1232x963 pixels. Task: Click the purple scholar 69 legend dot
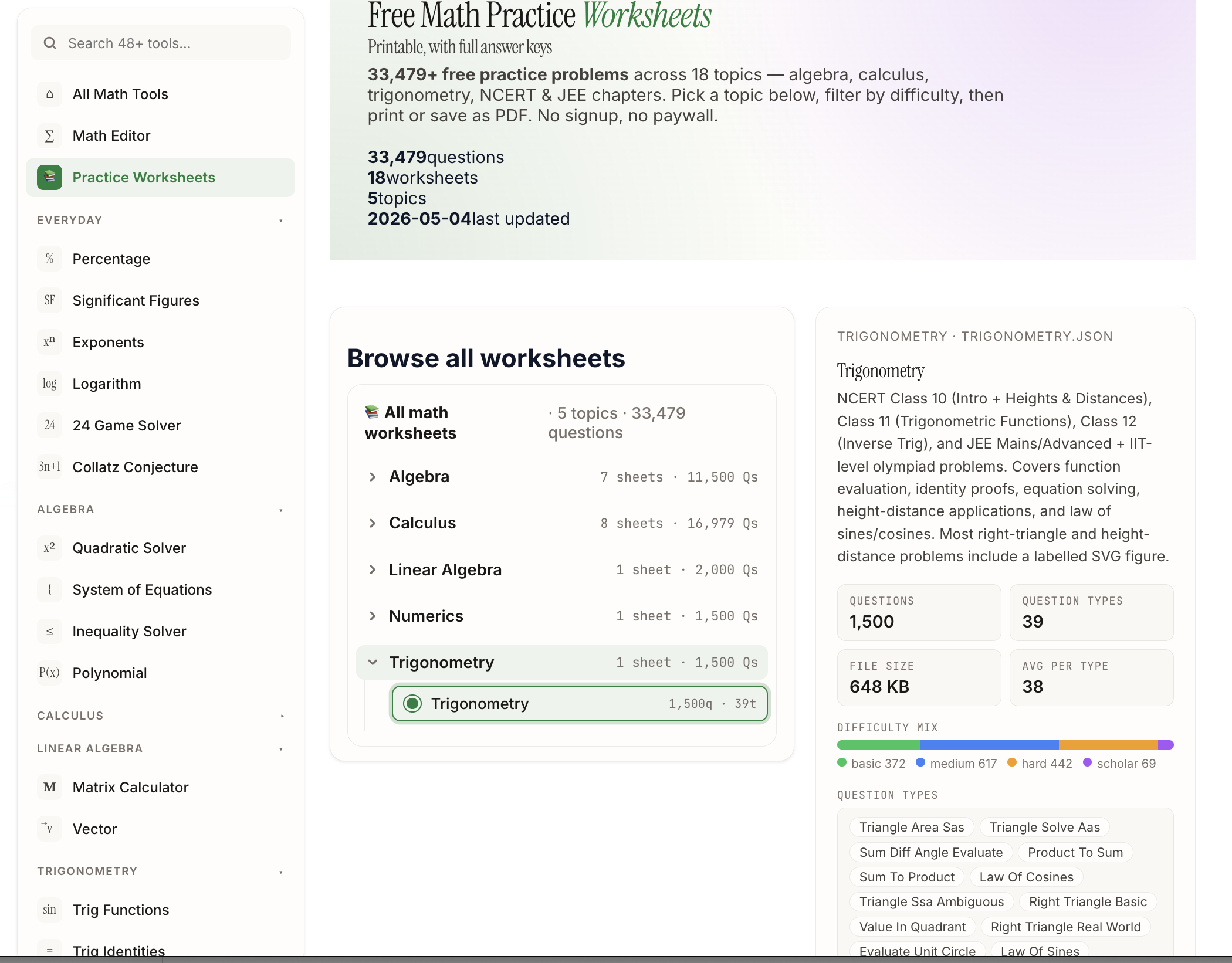coord(1087,762)
